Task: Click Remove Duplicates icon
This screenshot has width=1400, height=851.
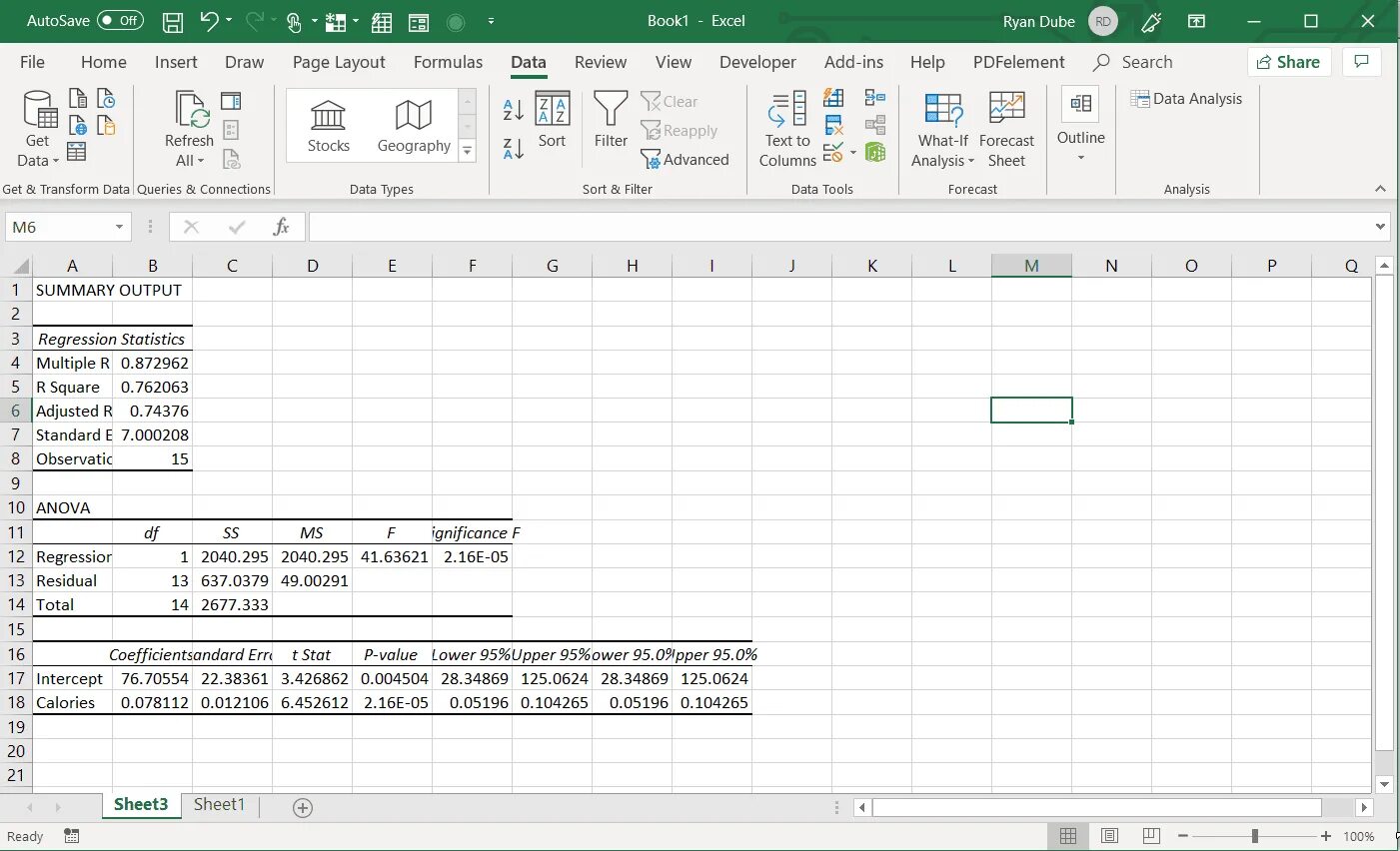Action: coord(834,125)
